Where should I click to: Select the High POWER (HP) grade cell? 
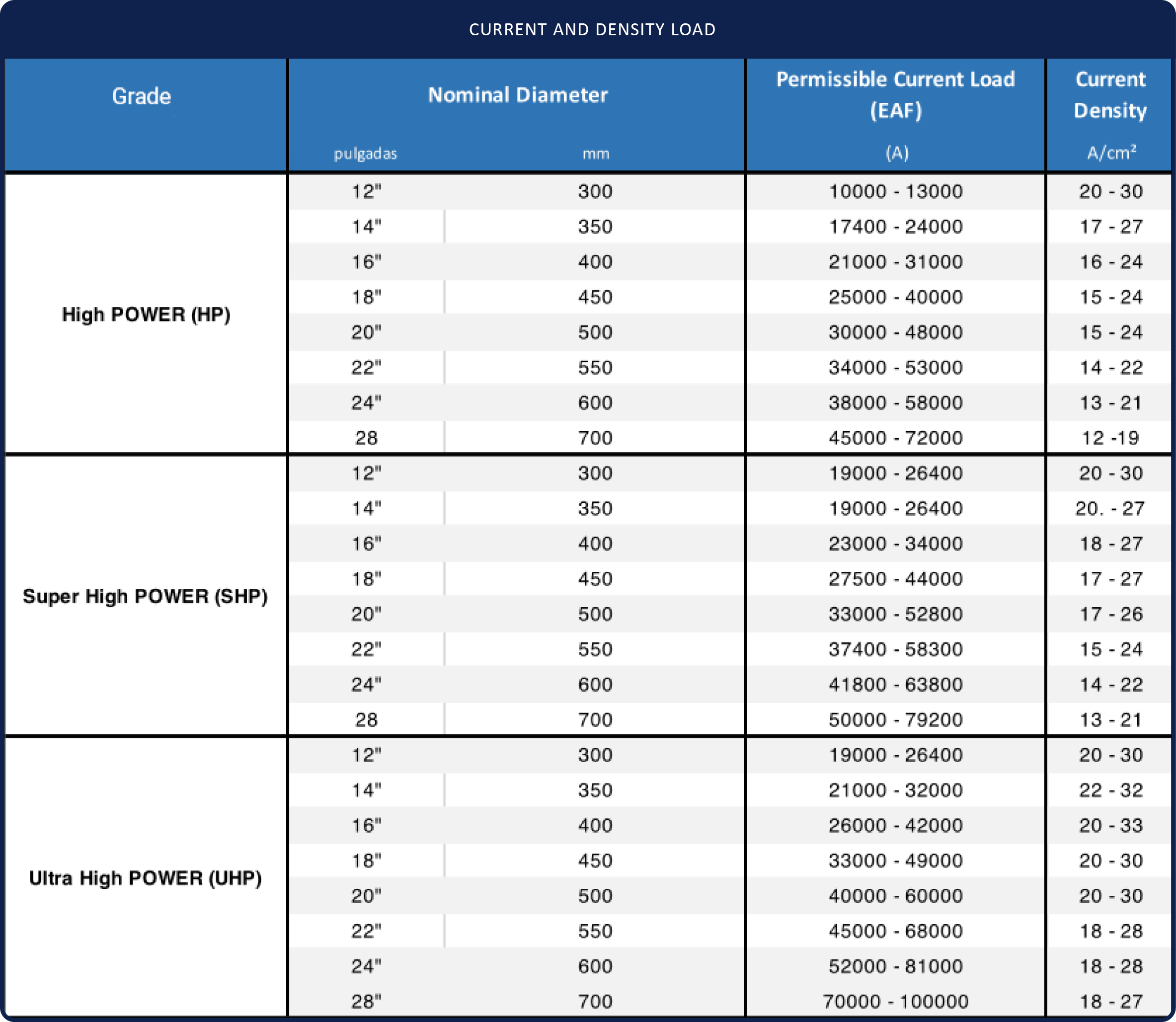click(146, 314)
